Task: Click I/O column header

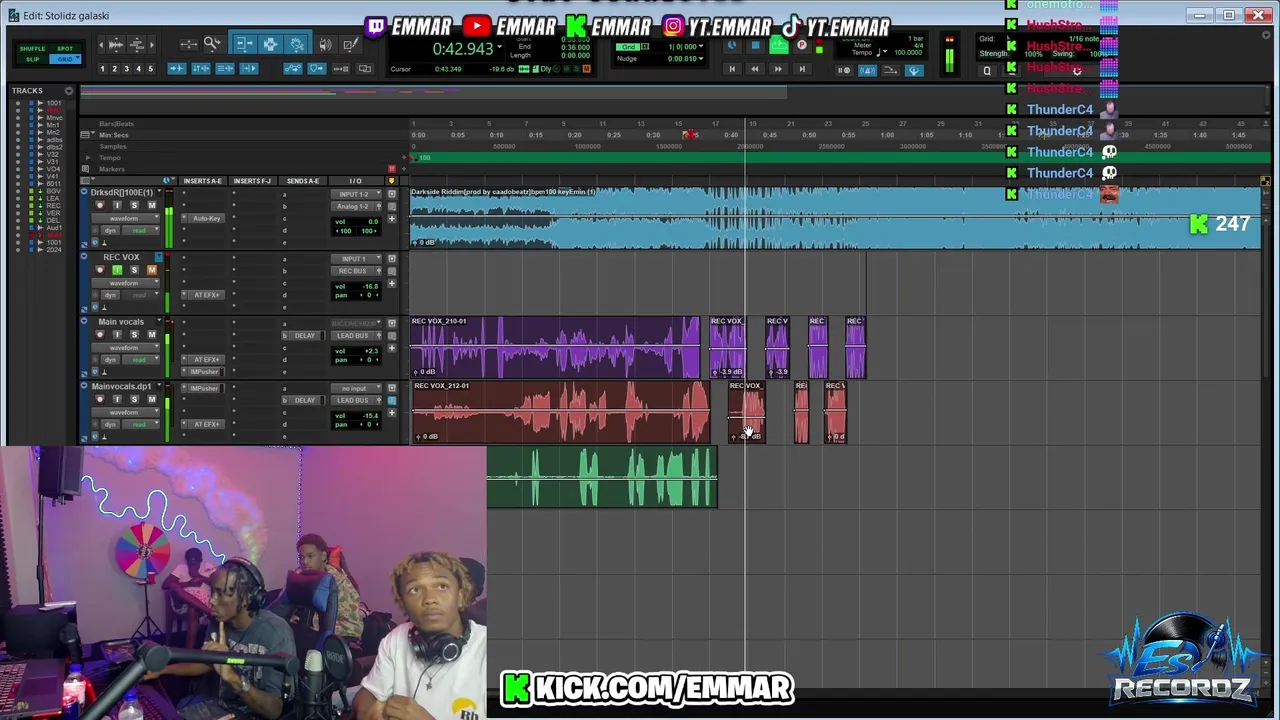Action: [355, 181]
